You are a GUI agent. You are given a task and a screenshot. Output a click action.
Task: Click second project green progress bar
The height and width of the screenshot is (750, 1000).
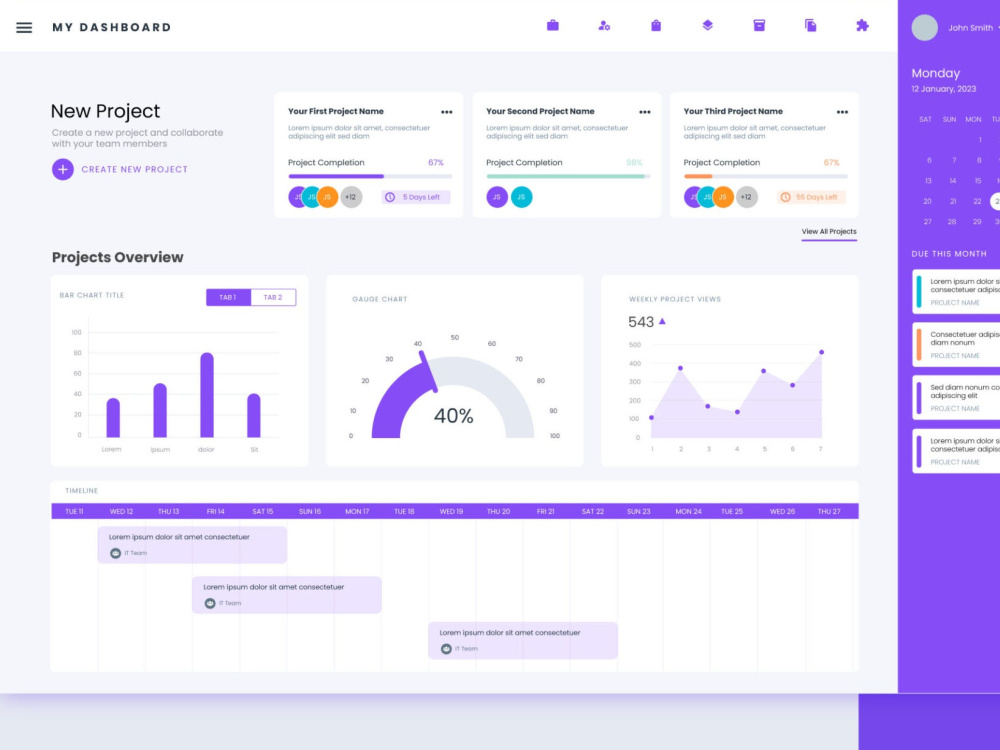(568, 176)
